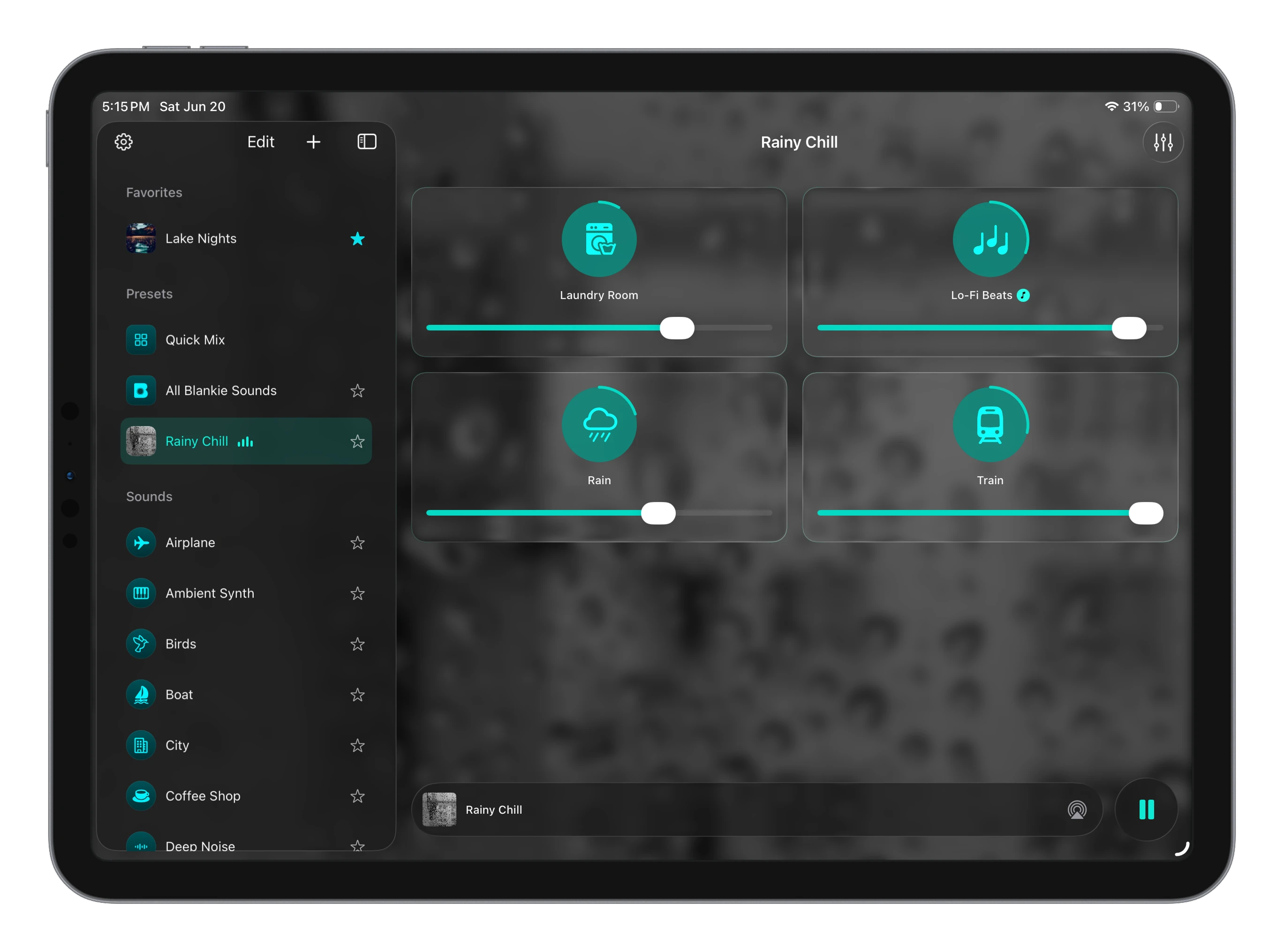Add new preset with plus icon

click(313, 142)
